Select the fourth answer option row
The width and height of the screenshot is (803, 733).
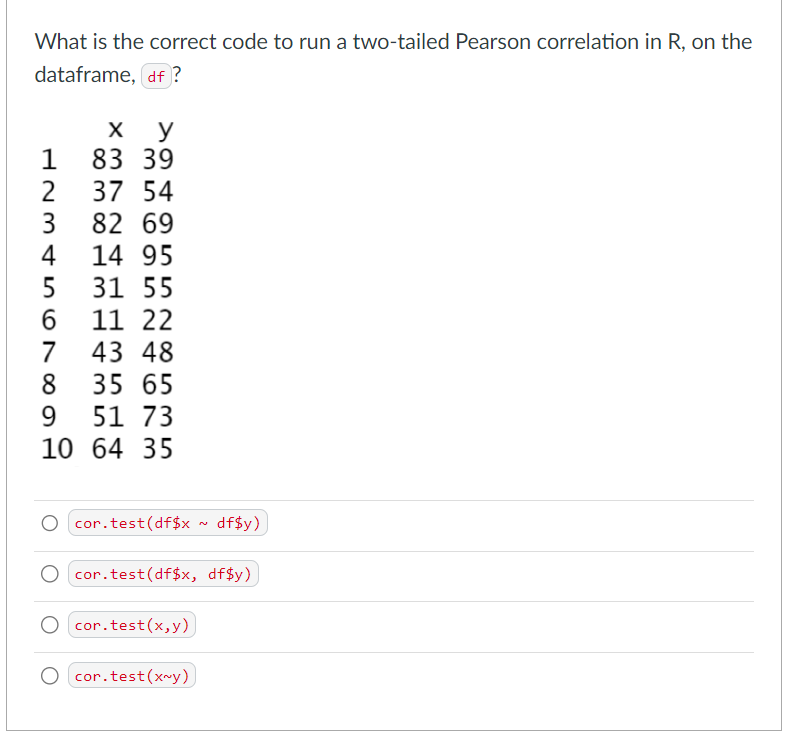pos(400,675)
